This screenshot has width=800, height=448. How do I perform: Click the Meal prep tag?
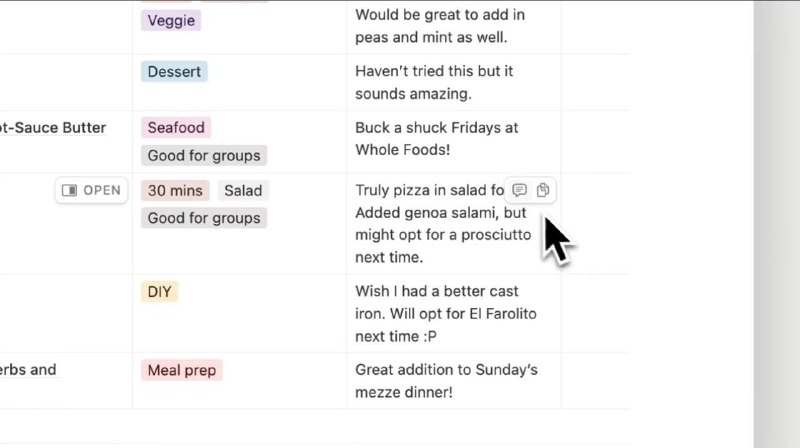tap(182, 370)
